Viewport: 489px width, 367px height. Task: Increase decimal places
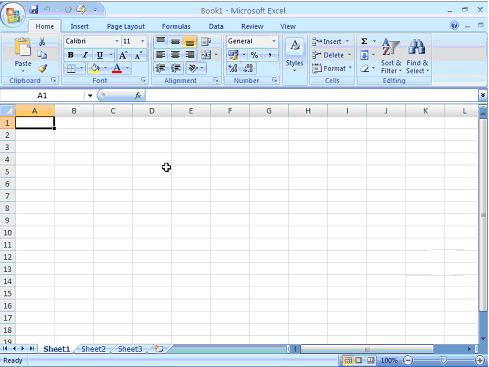point(233,68)
